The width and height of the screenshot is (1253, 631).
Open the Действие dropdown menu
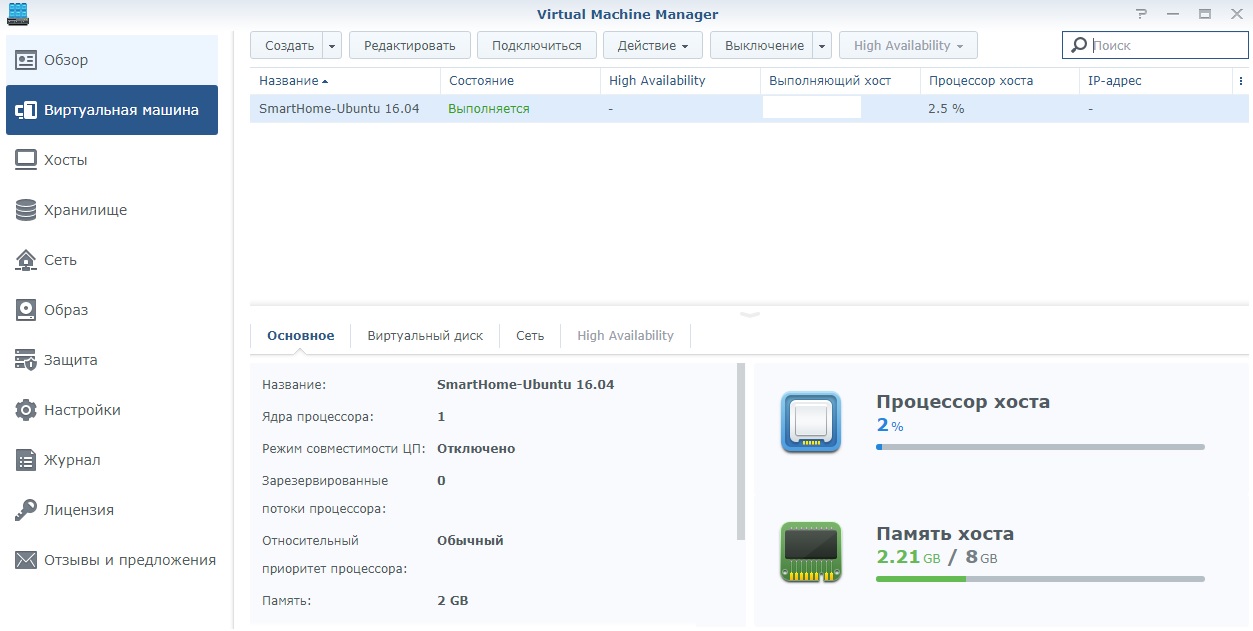click(652, 45)
